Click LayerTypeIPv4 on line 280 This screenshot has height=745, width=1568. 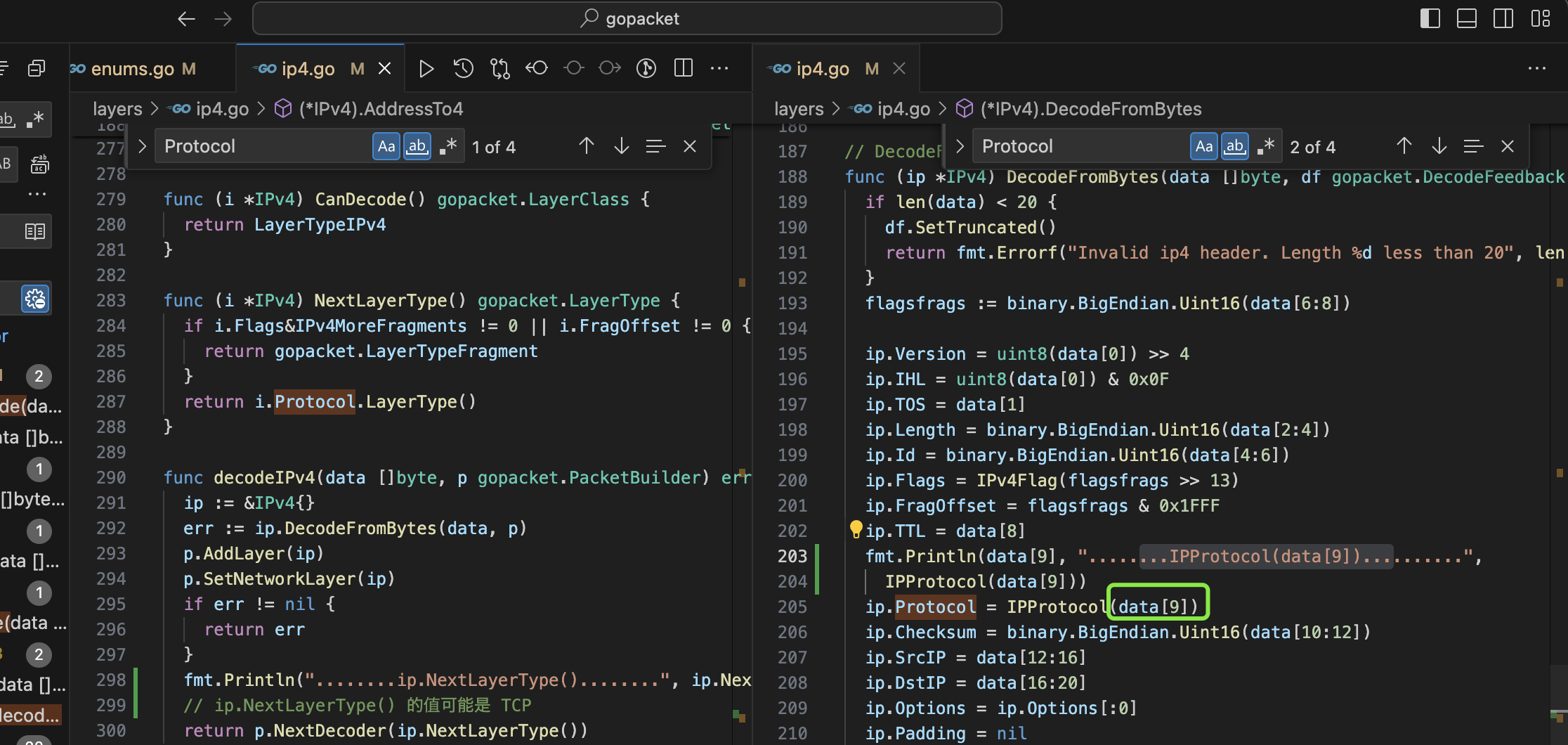pos(320,224)
